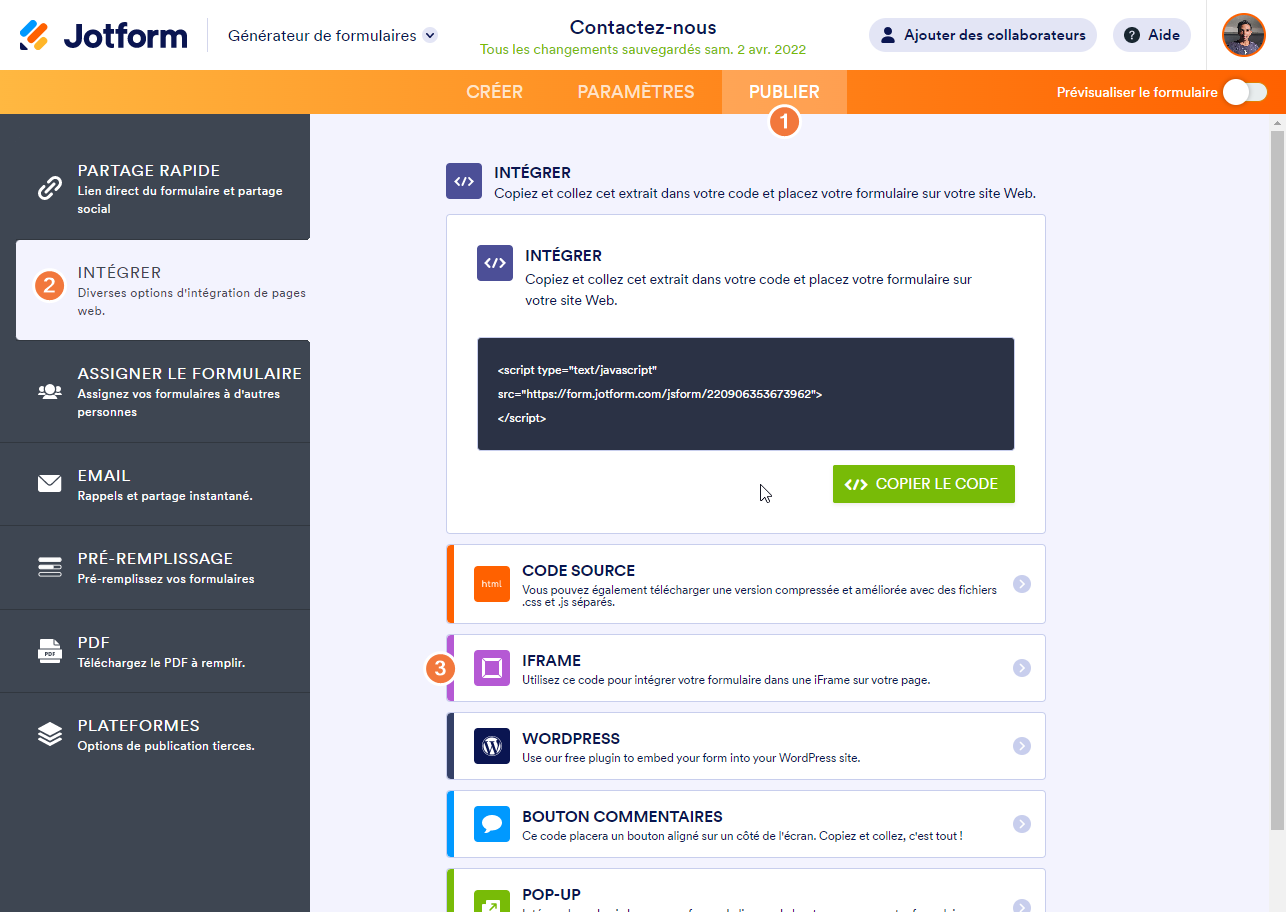The width and height of the screenshot is (1286, 912).
Task: Switch to the Publier tab
Action: pos(784,92)
